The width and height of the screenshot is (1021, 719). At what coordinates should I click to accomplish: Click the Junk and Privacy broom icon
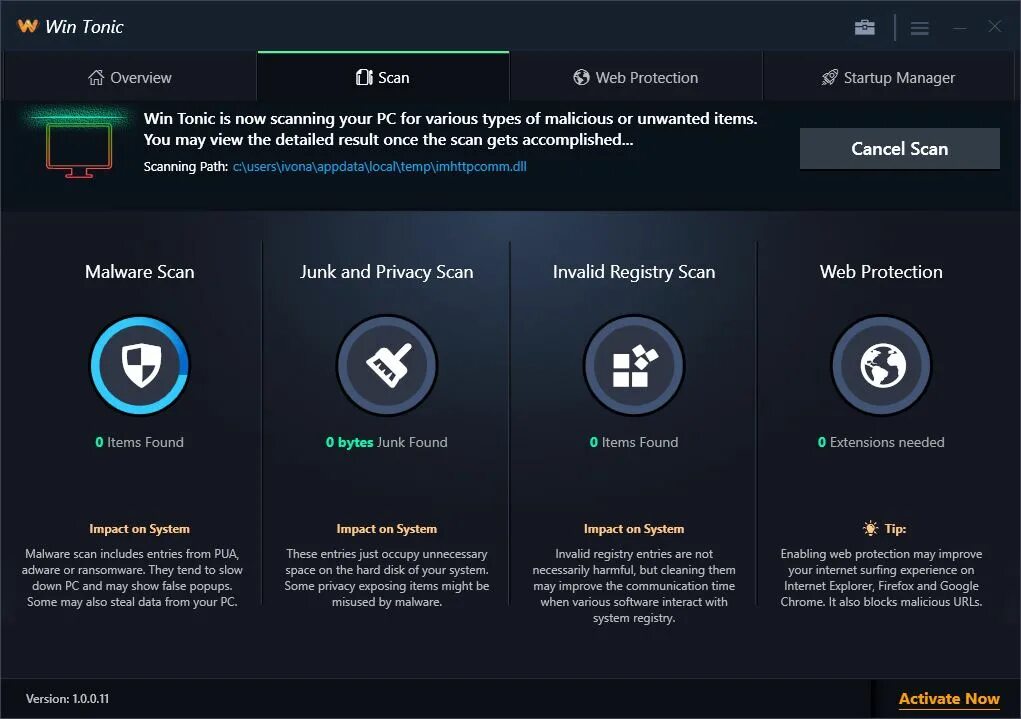[387, 365]
